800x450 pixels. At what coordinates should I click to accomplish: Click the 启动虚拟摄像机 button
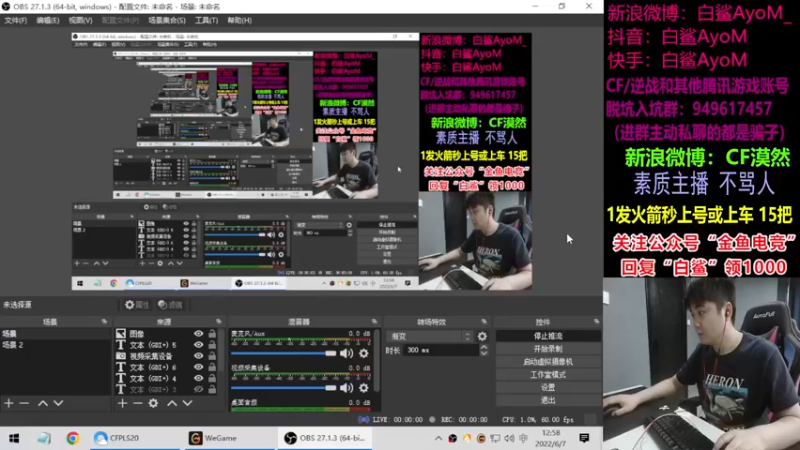coord(548,362)
